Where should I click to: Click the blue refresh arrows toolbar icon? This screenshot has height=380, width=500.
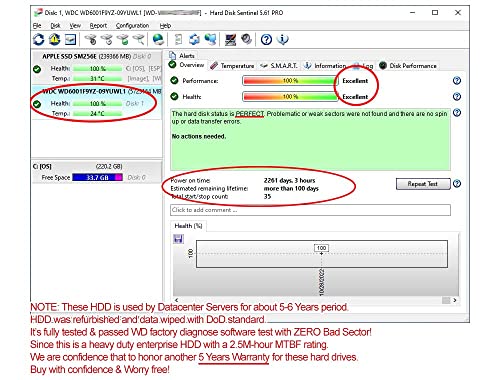(39, 40)
